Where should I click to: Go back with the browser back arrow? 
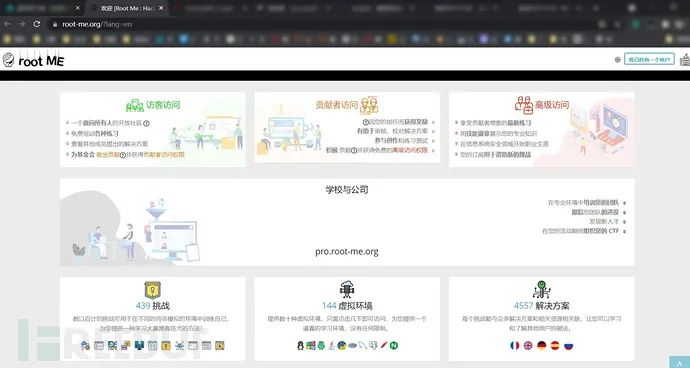[x=7, y=24]
